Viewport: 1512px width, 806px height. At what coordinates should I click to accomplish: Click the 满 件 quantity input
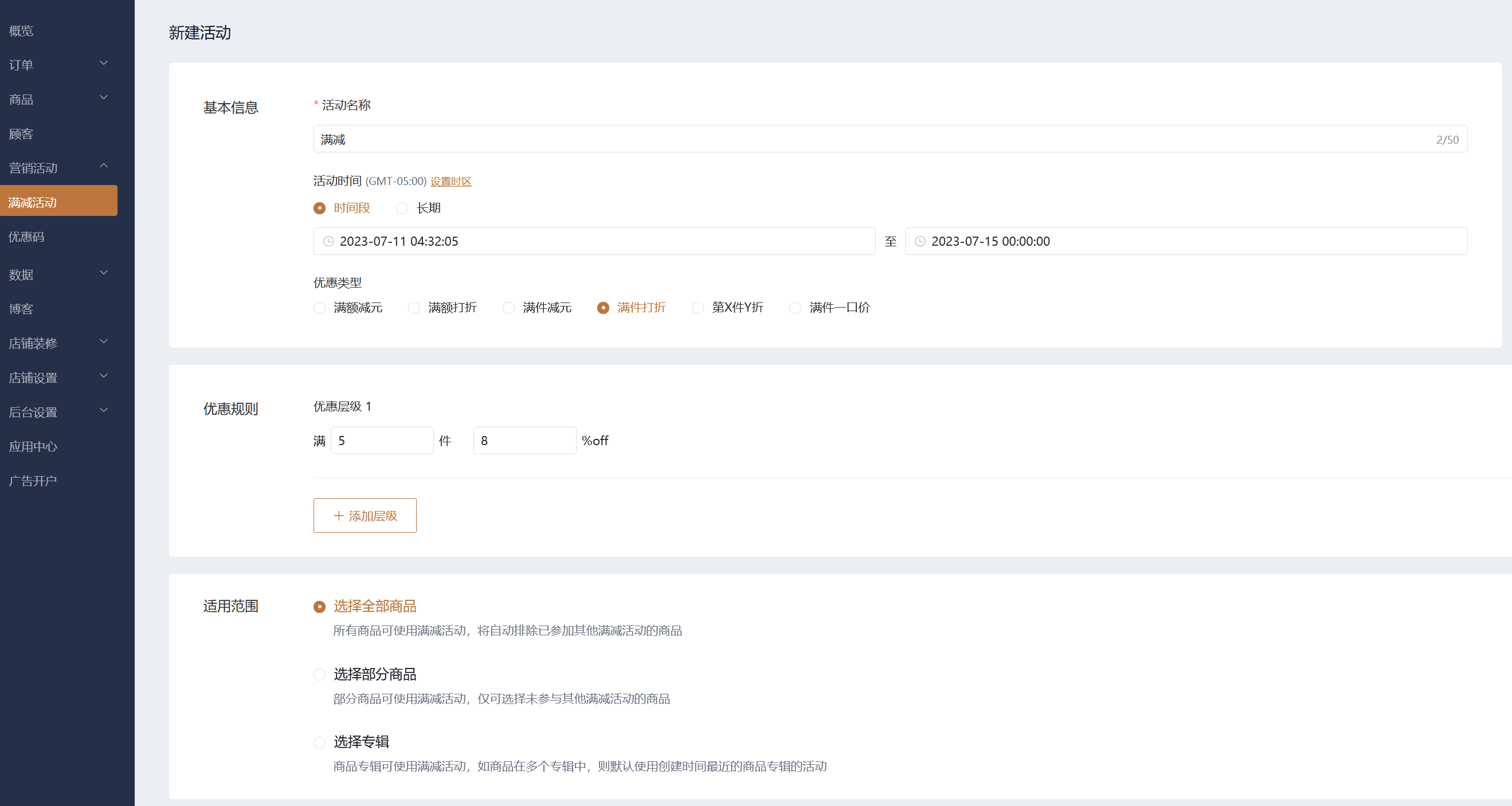pyautogui.click(x=382, y=441)
